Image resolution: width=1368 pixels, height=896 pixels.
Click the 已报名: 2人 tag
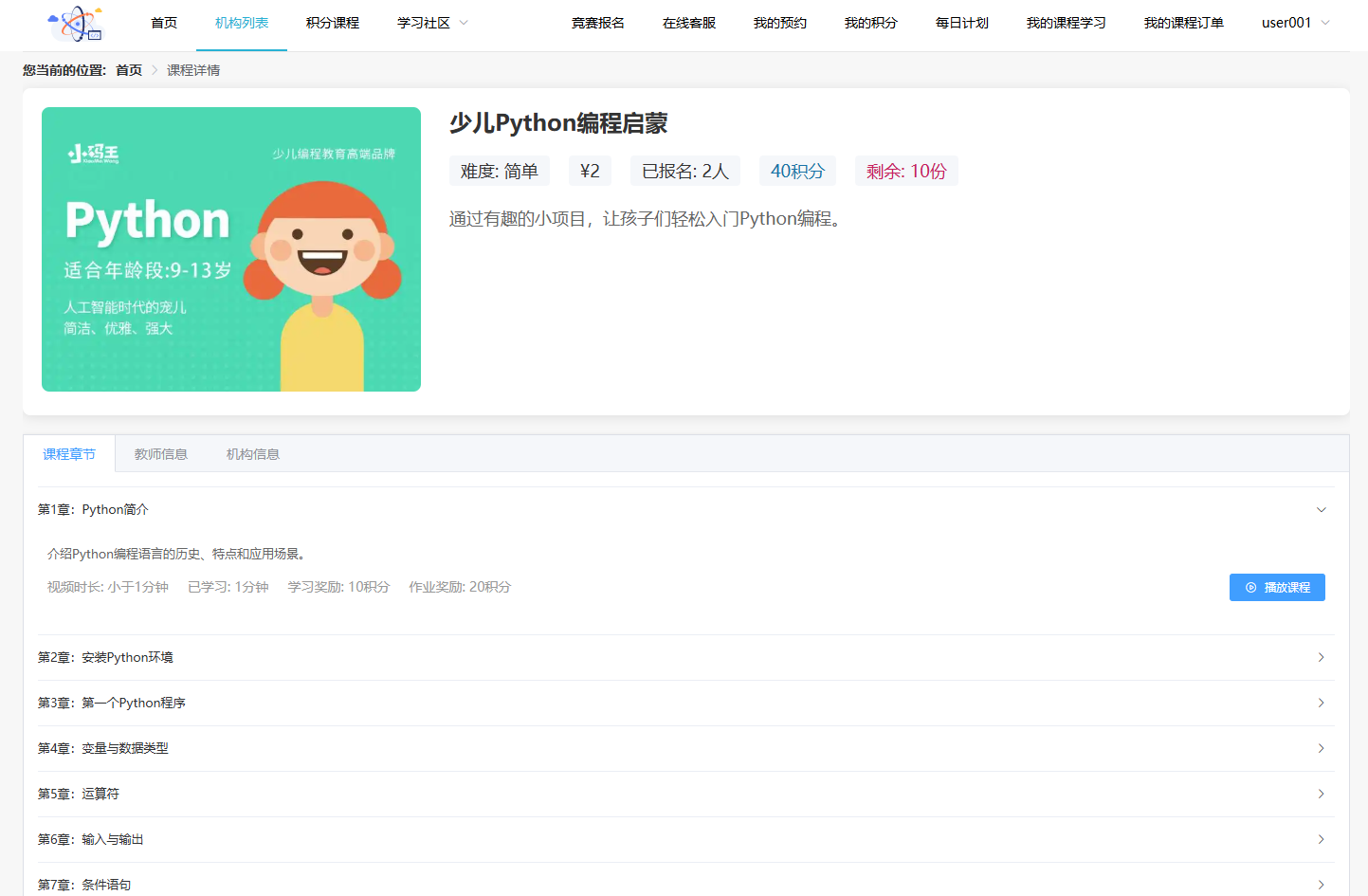(x=685, y=171)
